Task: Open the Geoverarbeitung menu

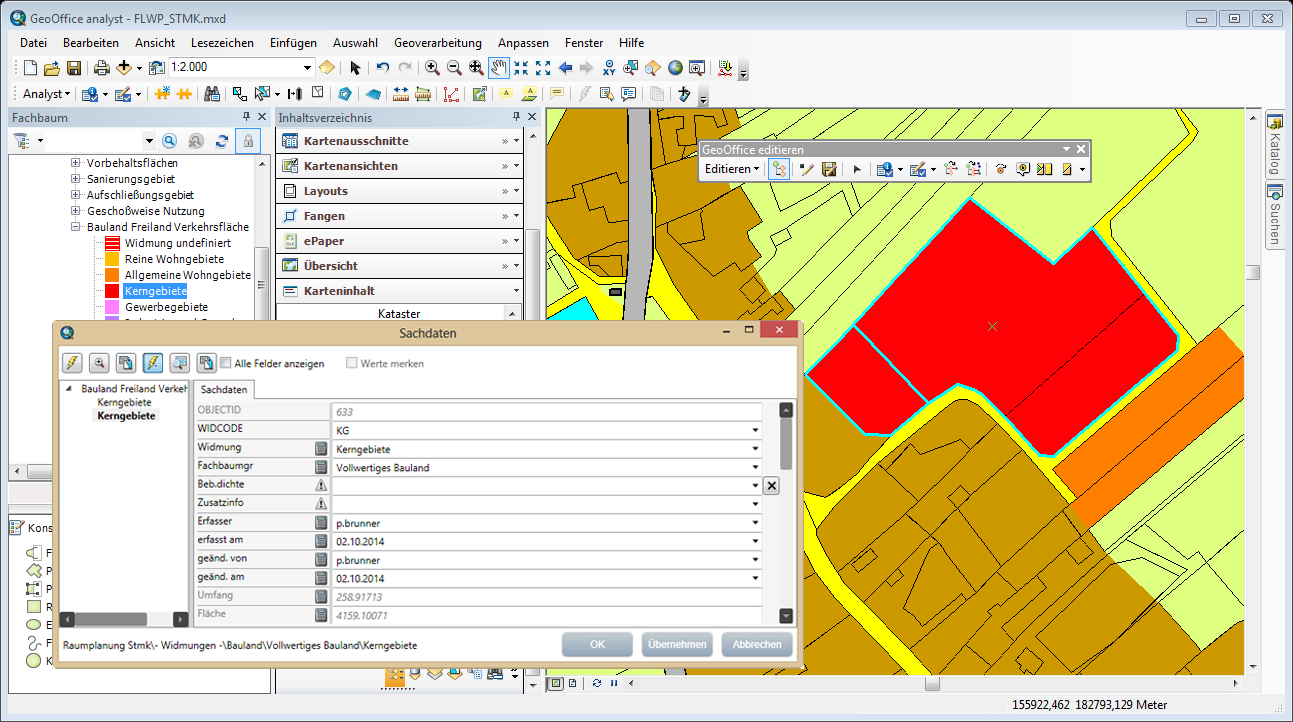Action: click(x=437, y=43)
